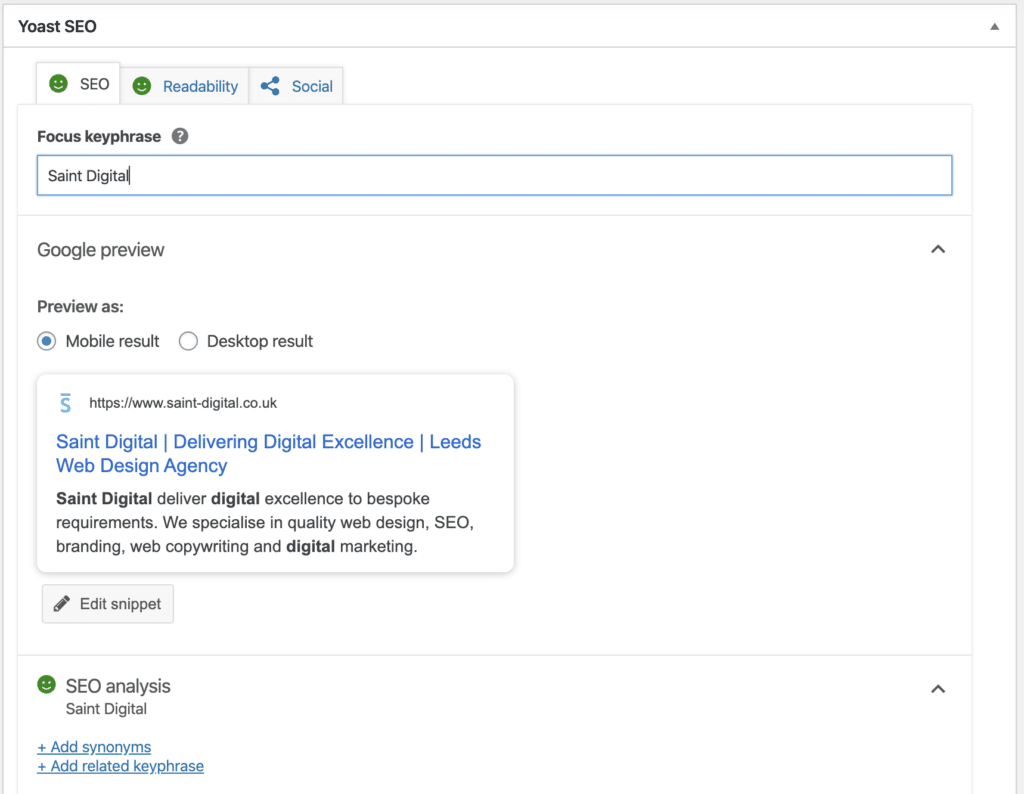Click the preview meta description text

(x=264, y=522)
